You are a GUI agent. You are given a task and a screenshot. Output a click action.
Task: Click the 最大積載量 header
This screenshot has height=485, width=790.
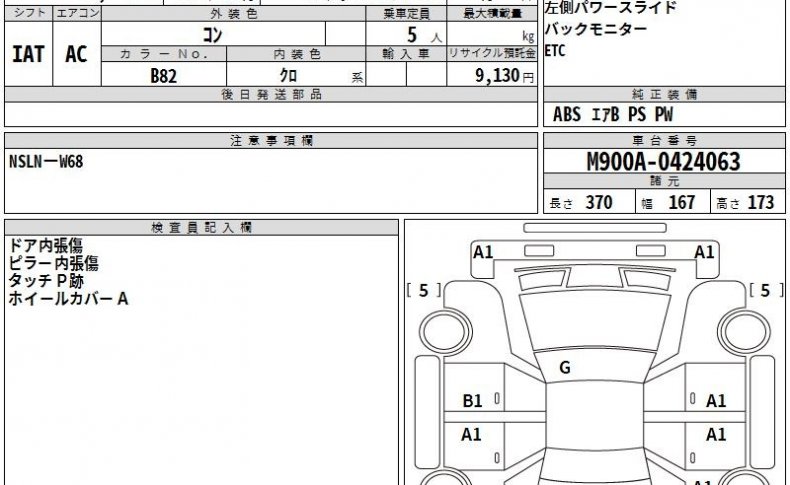[x=492, y=14]
